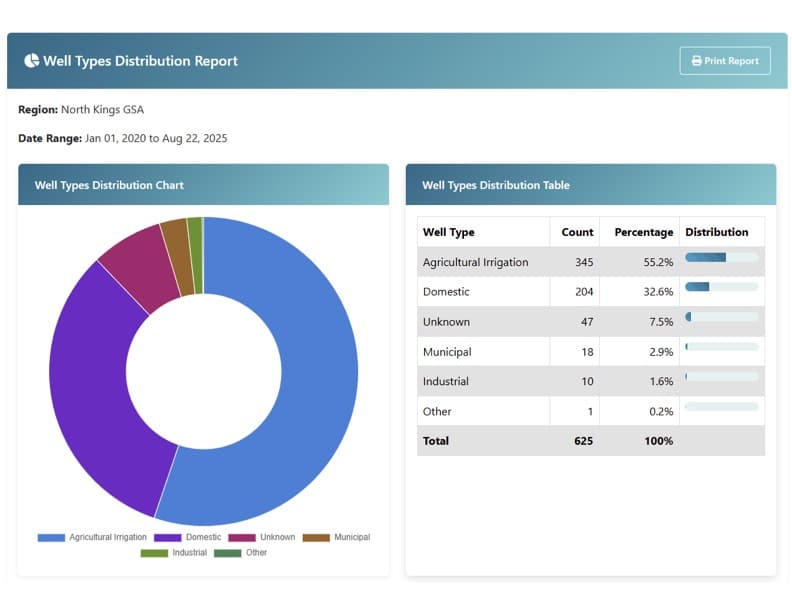Toggle Agricultural Irrigation legend swatch
This screenshot has width=792, height=612.
(51, 538)
